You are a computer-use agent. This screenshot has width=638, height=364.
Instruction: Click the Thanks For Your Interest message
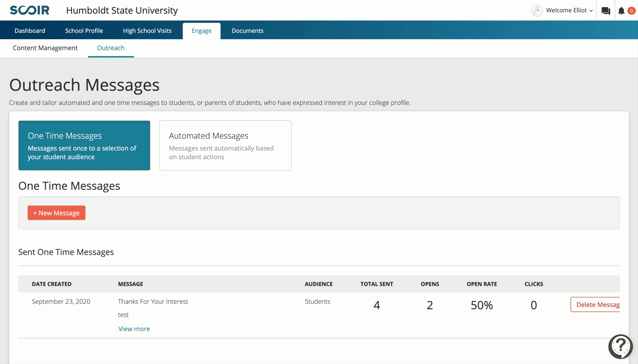pyautogui.click(x=153, y=301)
